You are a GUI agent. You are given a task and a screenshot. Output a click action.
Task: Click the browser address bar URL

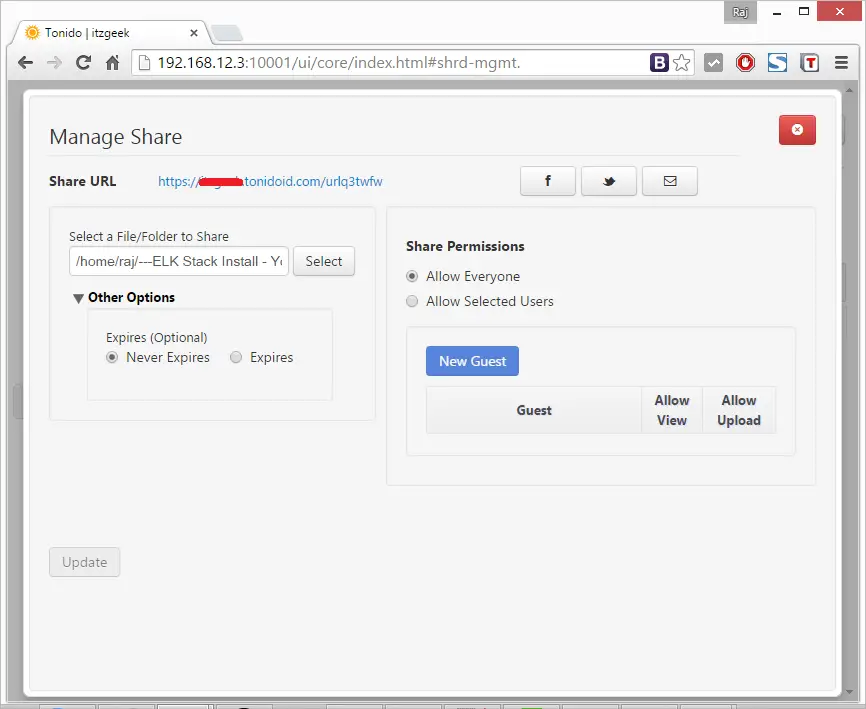coord(339,63)
